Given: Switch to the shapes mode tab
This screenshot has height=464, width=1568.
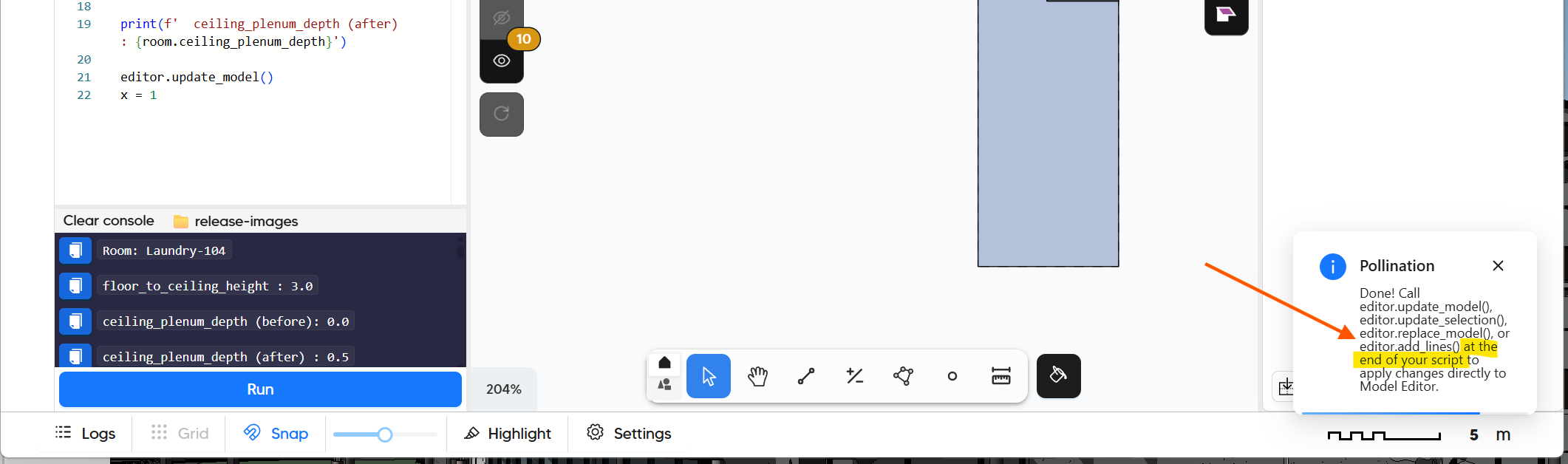Looking at the screenshot, I should (664, 384).
